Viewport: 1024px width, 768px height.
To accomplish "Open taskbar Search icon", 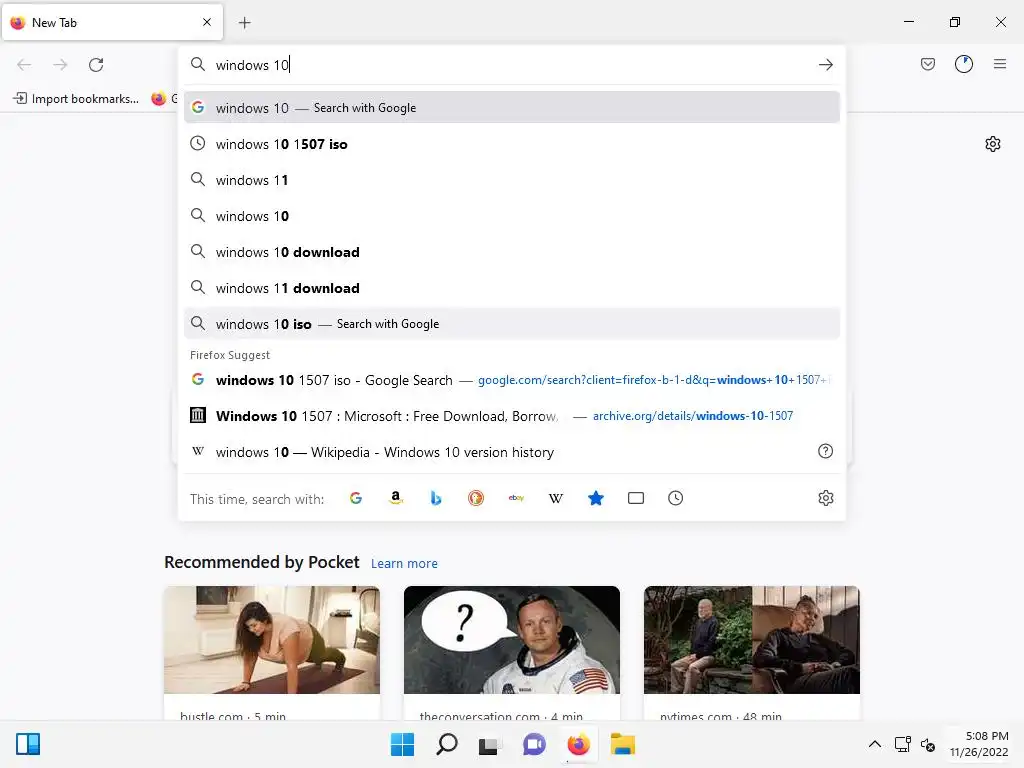I will pyautogui.click(x=447, y=744).
